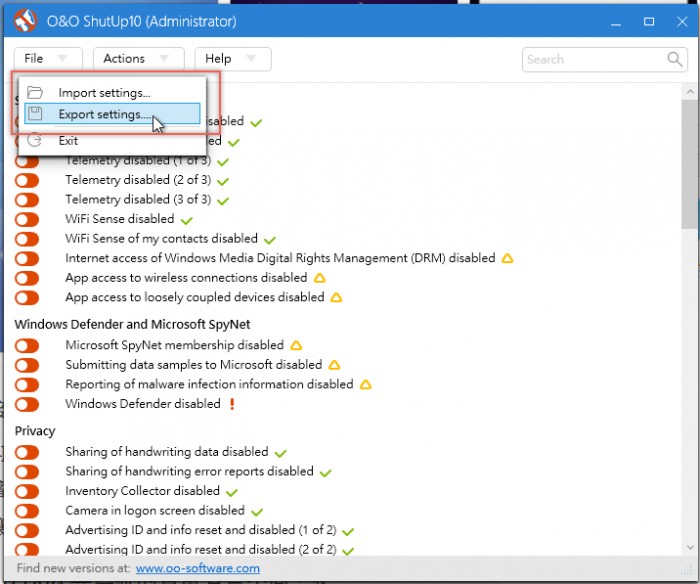Click the search magnifier icon

click(675, 59)
